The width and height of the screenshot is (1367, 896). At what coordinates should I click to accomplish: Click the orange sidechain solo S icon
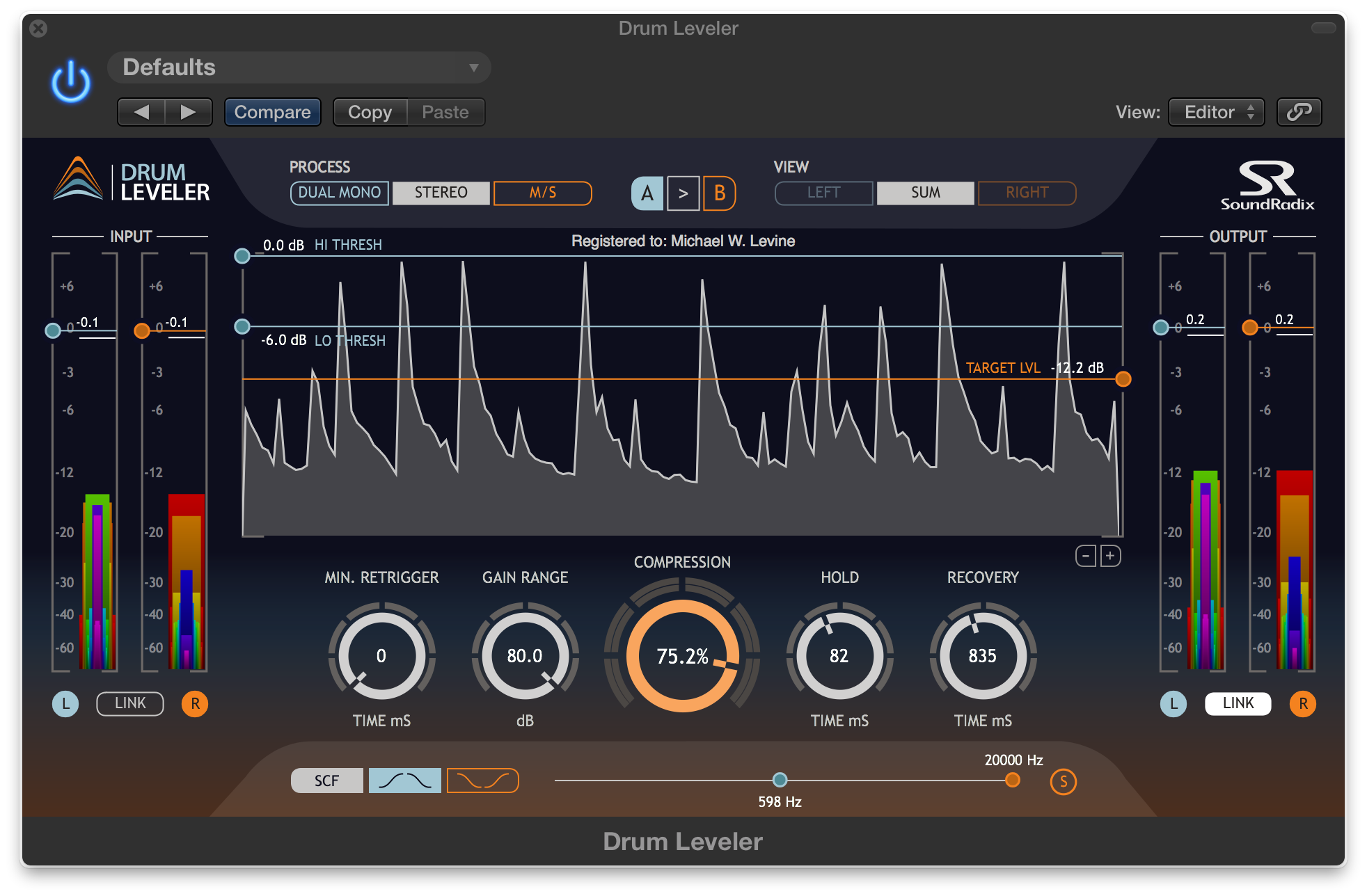click(x=1063, y=782)
